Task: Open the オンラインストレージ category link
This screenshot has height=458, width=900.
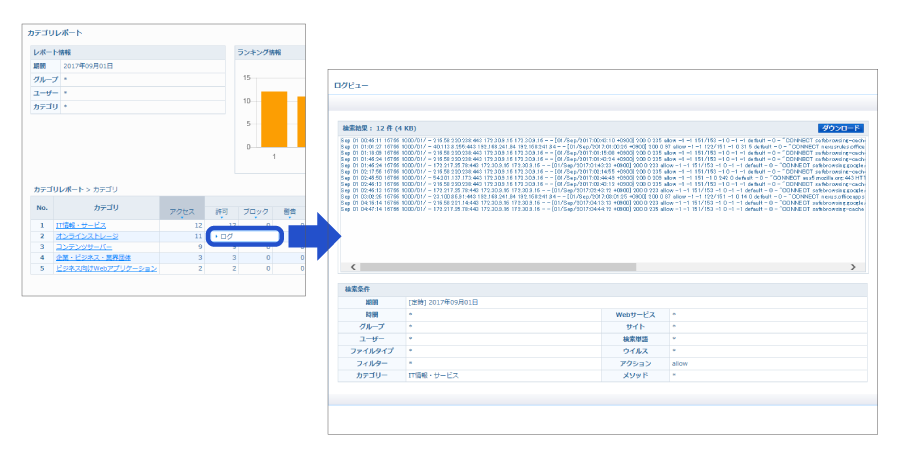Action: tap(86, 236)
